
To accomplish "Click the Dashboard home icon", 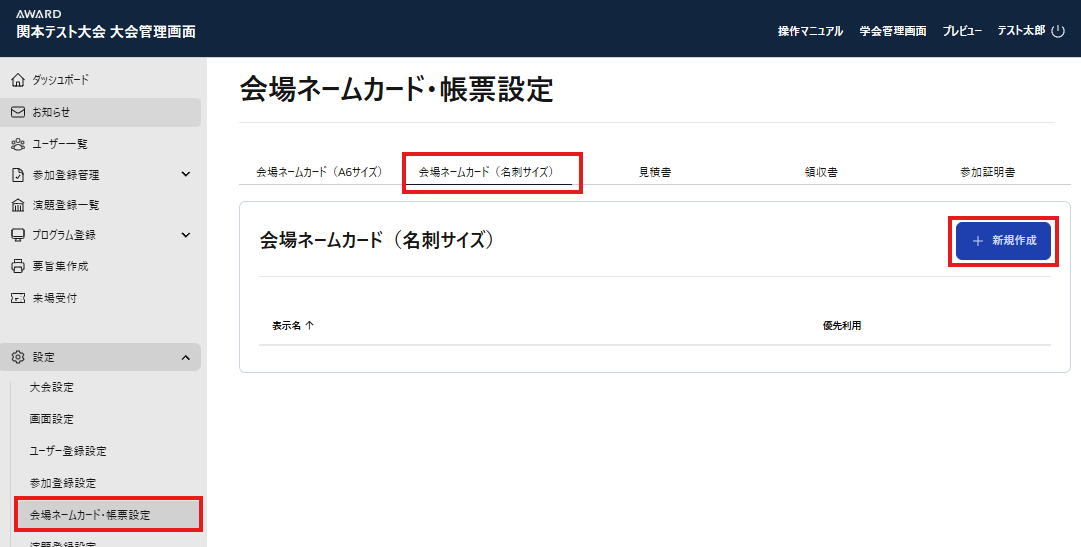I will [17, 79].
